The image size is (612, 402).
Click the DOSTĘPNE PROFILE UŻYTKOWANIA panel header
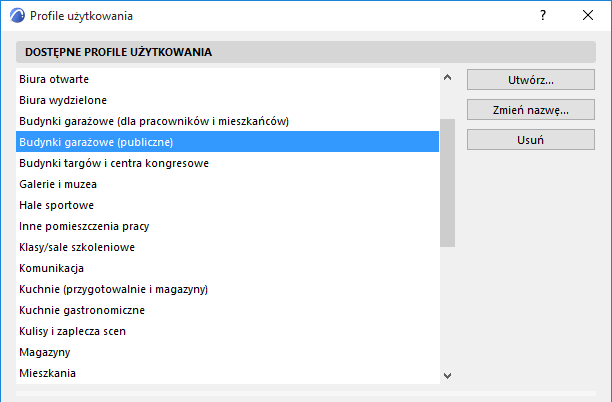[x=306, y=52]
